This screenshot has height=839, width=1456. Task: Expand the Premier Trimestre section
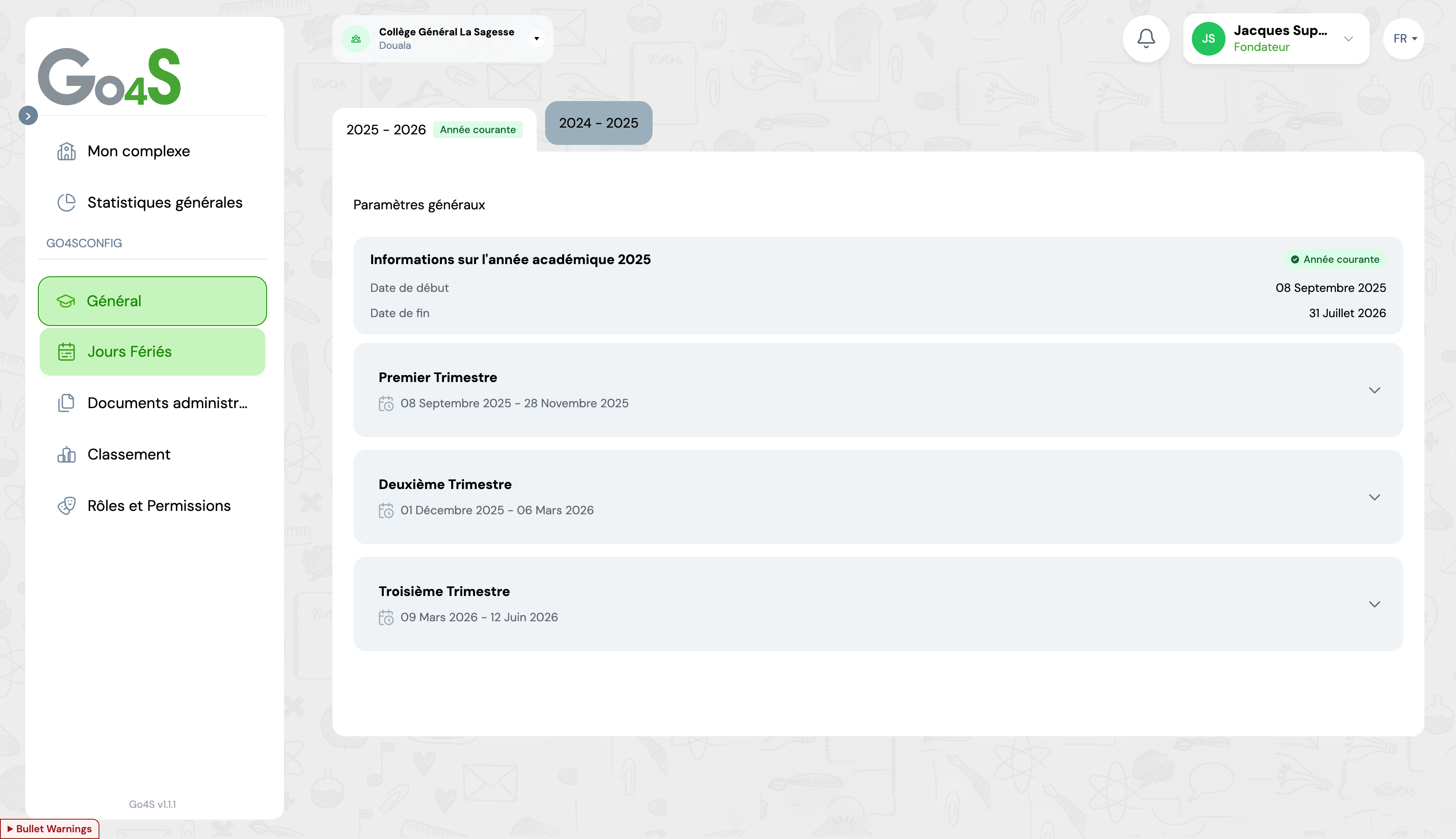coord(1374,390)
